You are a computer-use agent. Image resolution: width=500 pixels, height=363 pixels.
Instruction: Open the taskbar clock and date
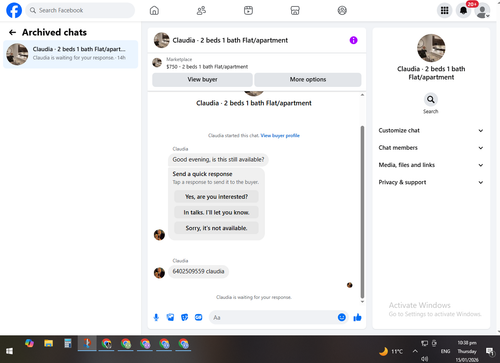(x=467, y=351)
